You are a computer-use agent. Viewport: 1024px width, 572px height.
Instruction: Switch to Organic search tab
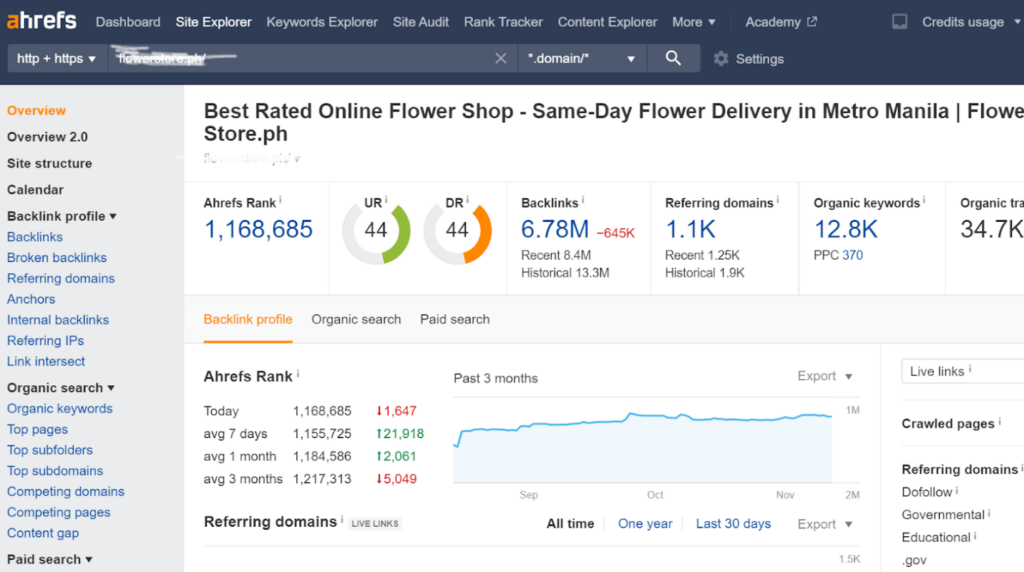[x=356, y=319]
